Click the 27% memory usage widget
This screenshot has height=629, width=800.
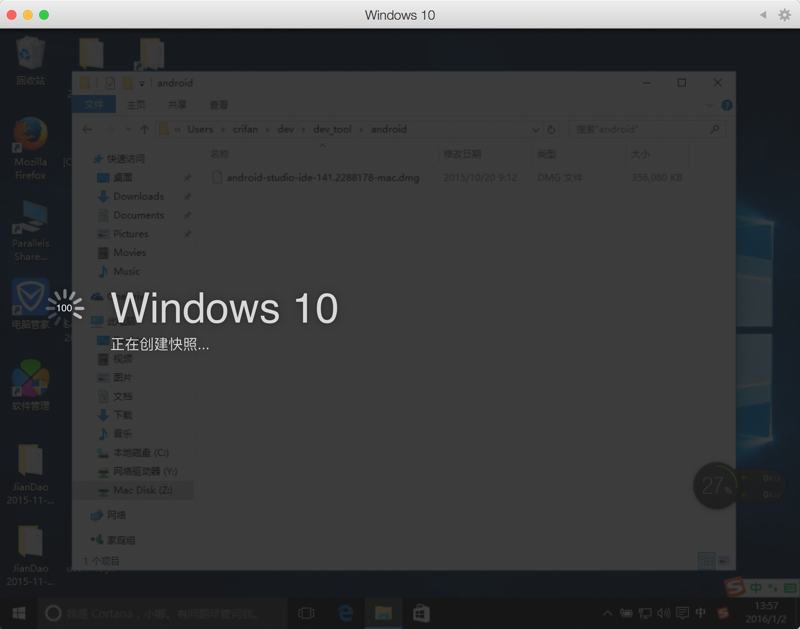click(x=716, y=486)
